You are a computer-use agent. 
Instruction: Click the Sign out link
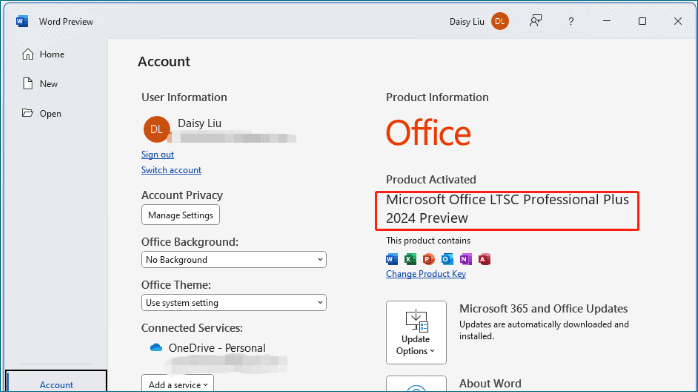158,154
